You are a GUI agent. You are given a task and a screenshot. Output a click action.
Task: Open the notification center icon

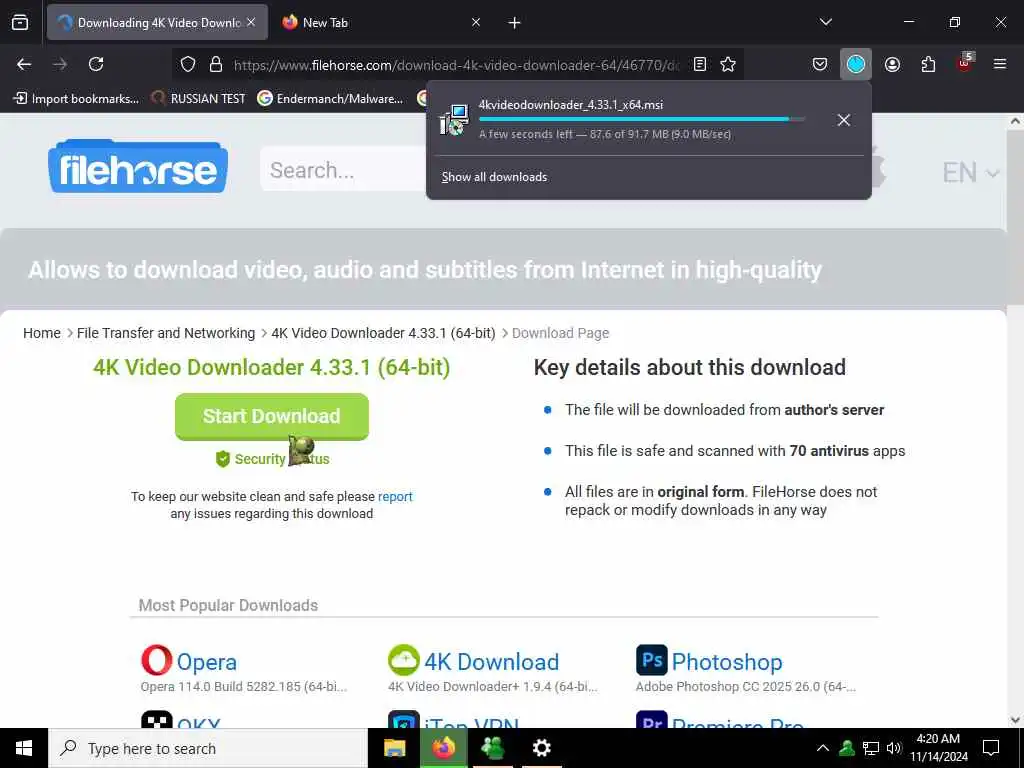991,748
